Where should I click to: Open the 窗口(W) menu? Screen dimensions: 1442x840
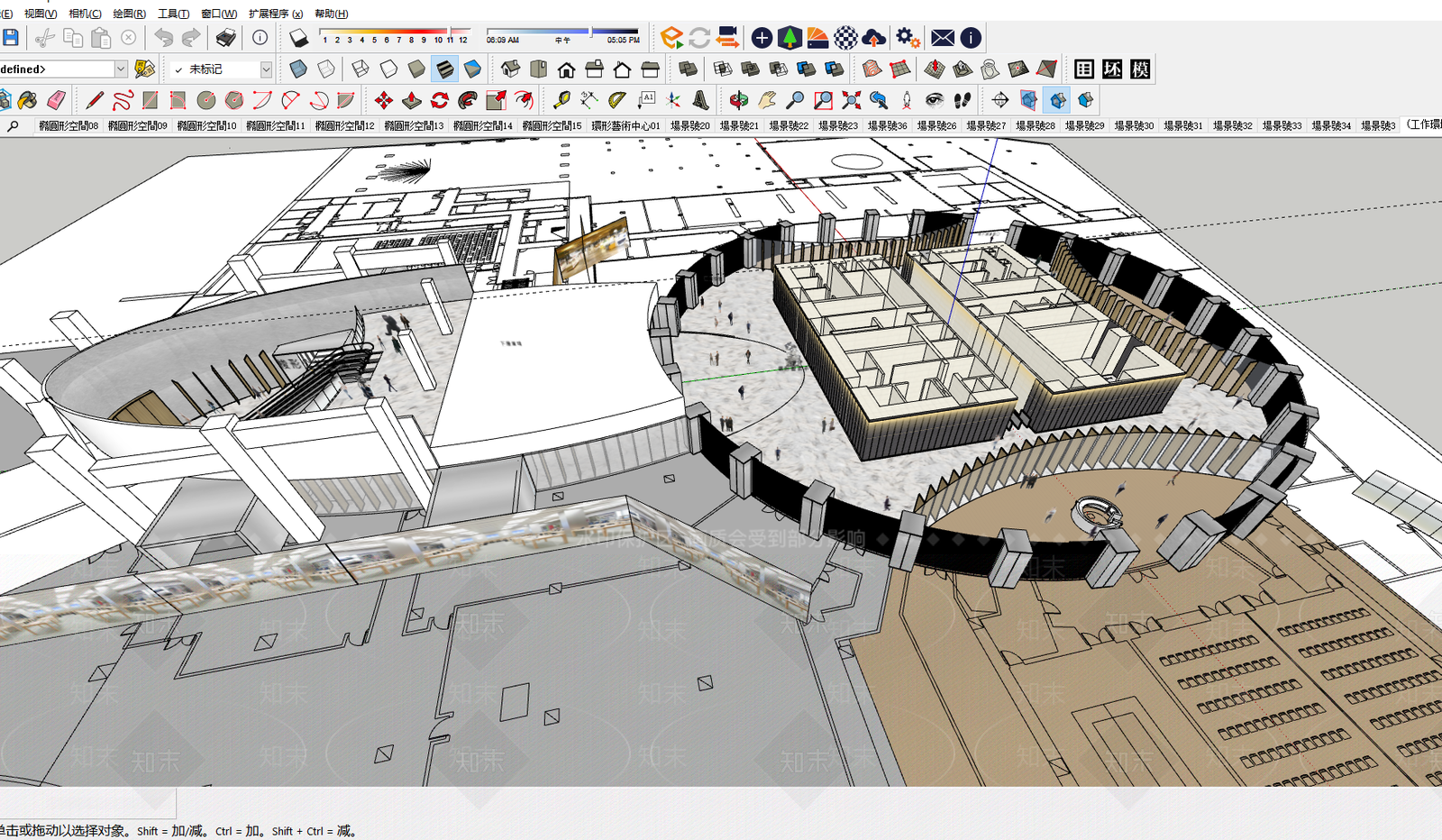pos(219,14)
